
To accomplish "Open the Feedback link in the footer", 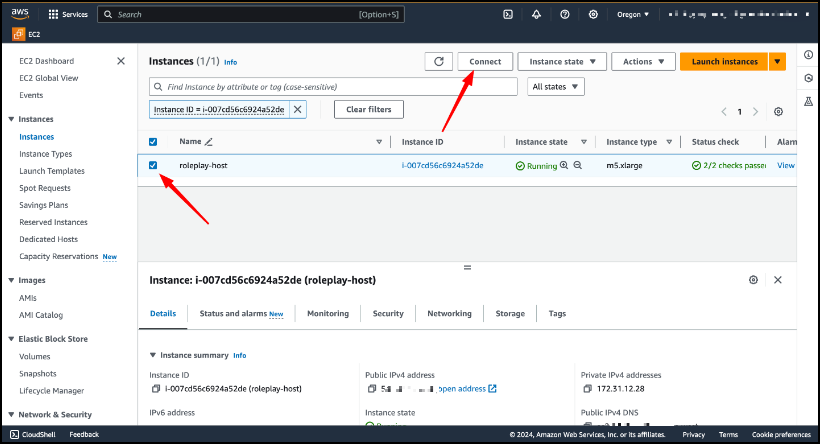I will pyautogui.click(x=84, y=435).
